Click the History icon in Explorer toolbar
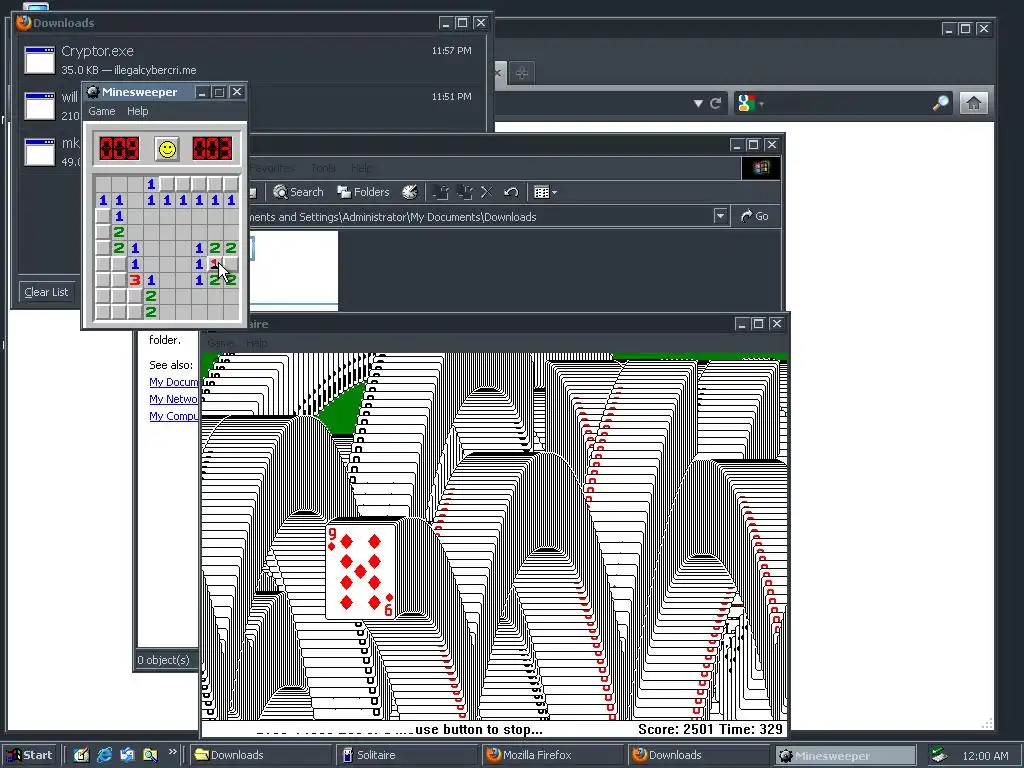Viewport: 1024px width, 768px height. pyautogui.click(x=409, y=192)
